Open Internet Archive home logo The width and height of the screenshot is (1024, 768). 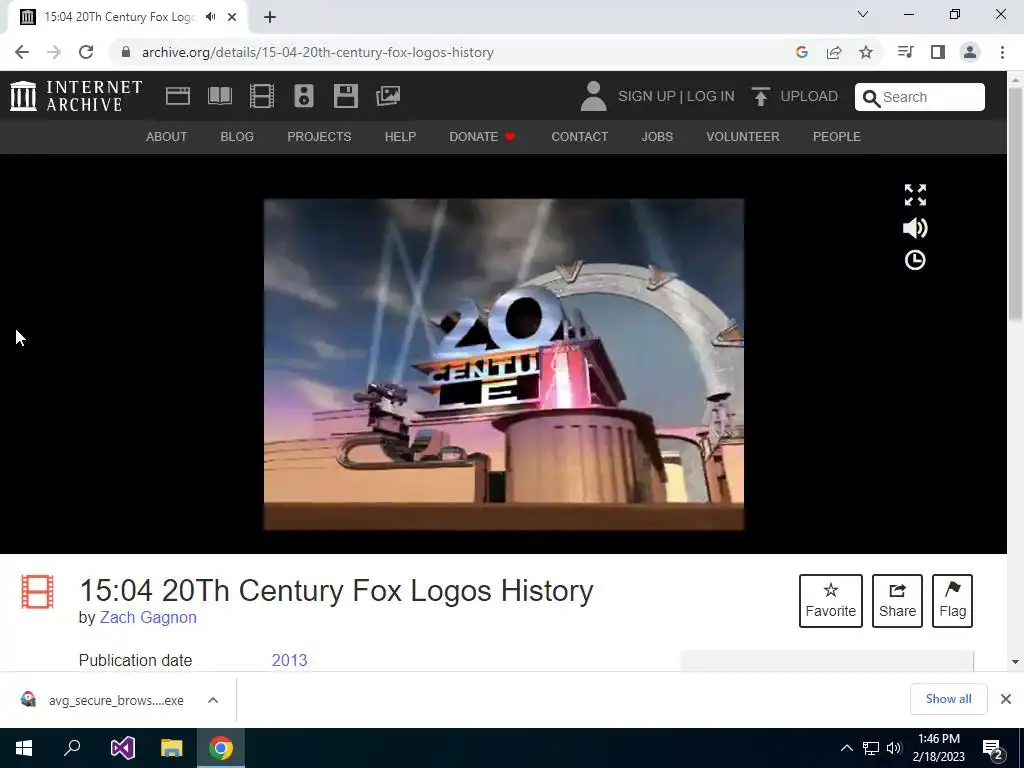coord(76,96)
